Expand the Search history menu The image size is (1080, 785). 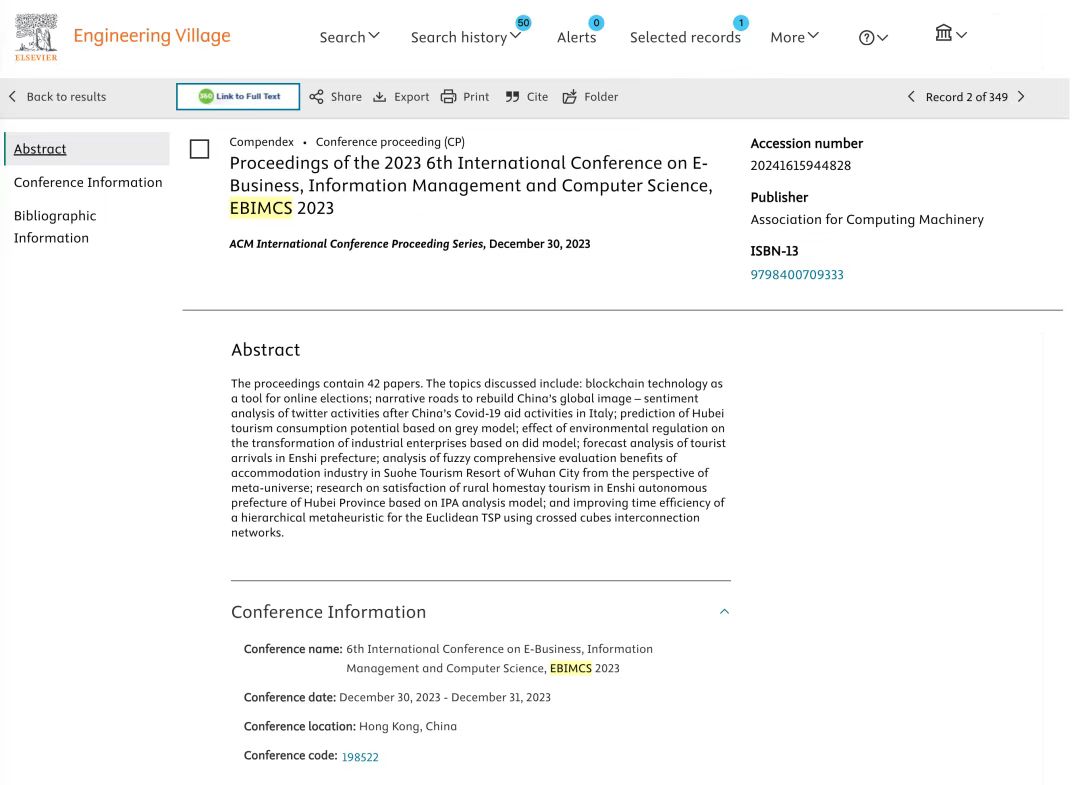(x=466, y=37)
